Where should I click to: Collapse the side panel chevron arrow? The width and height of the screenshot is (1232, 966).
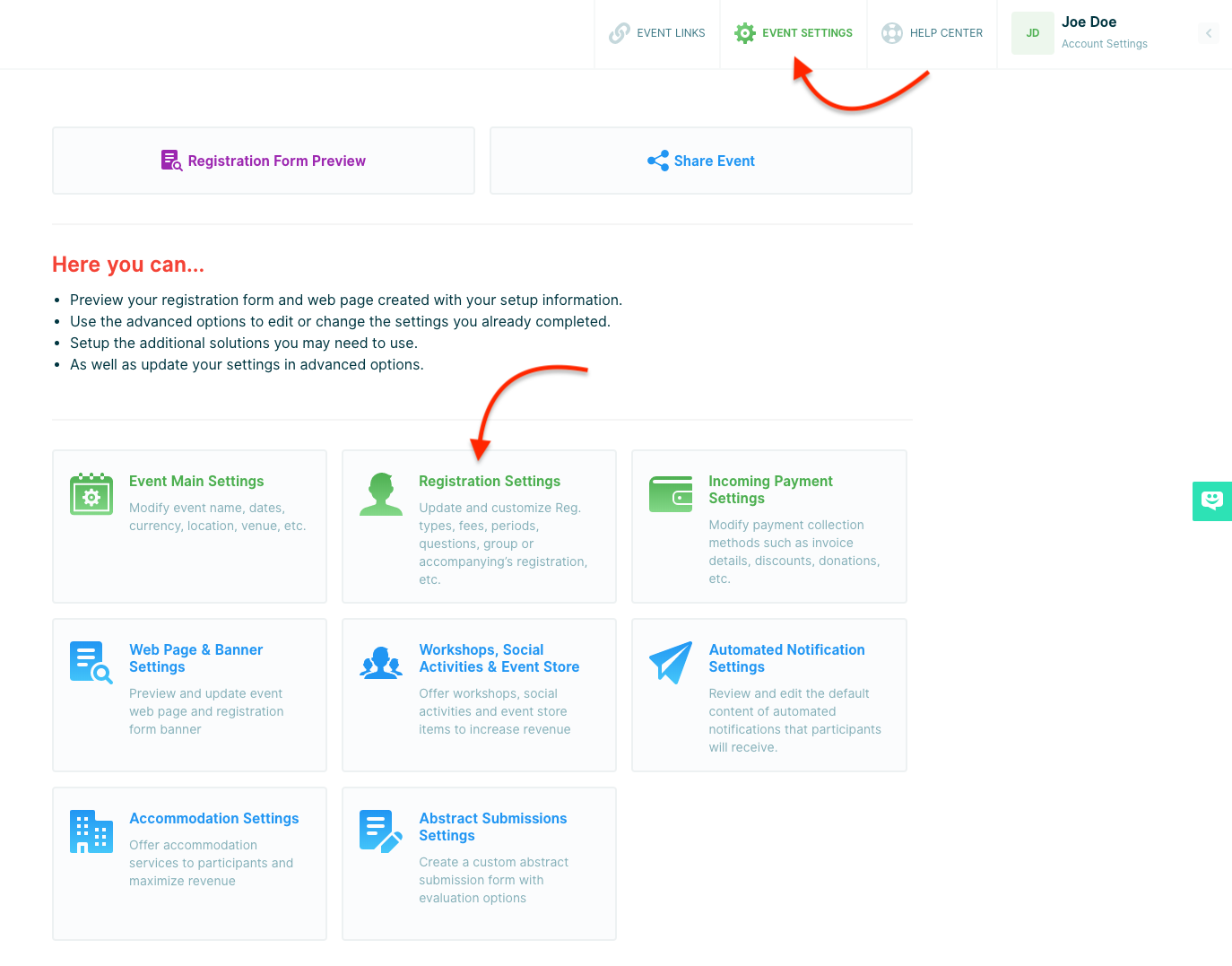coord(1208,33)
